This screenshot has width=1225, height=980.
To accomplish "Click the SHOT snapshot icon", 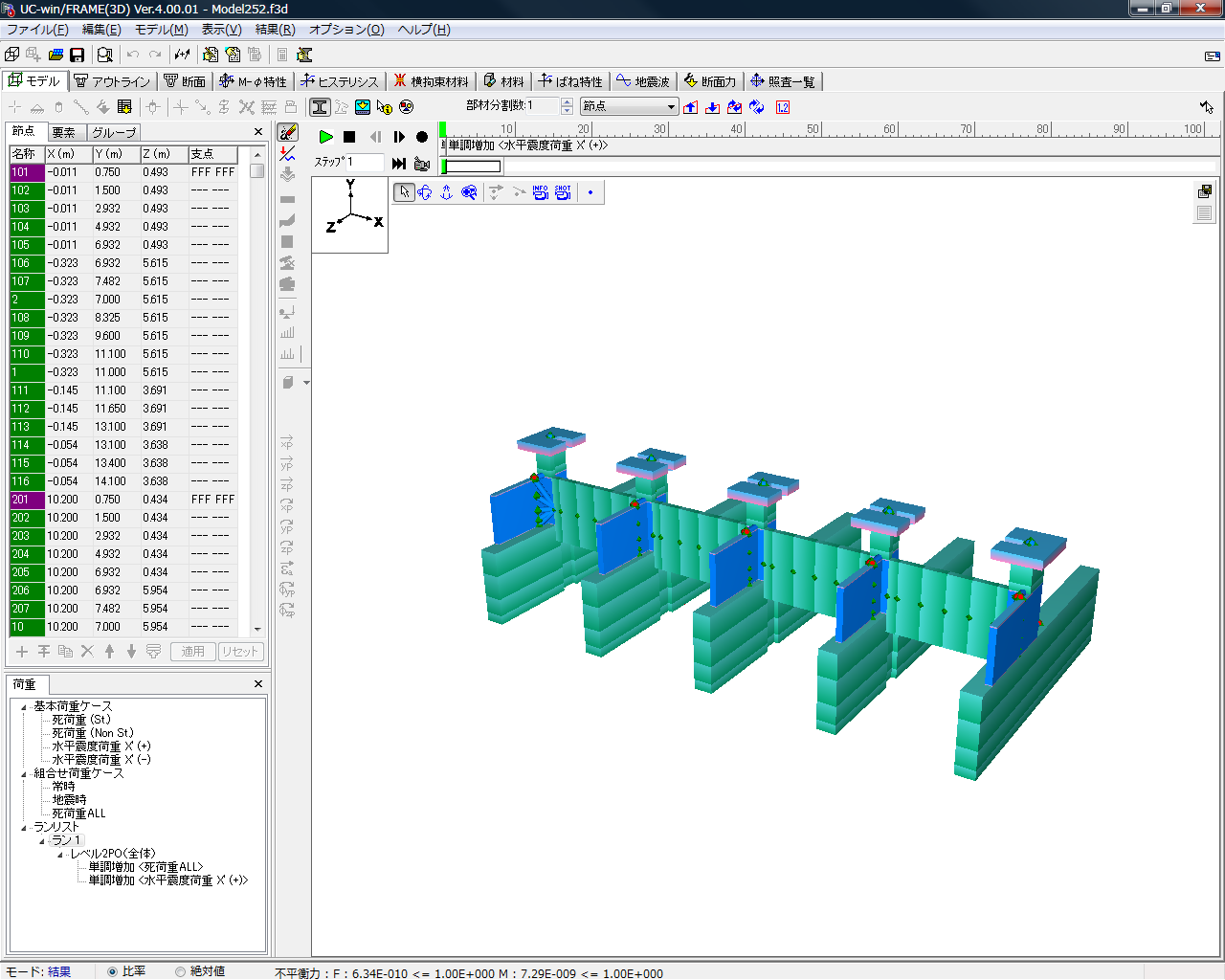I will (x=563, y=192).
